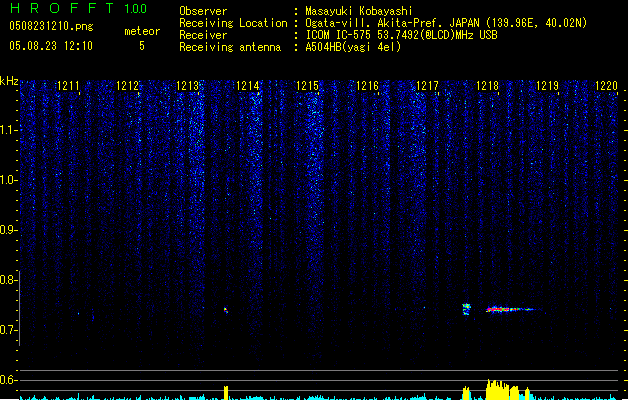The height and width of the screenshot is (400, 629).
Task: Click the short meteor echo burst before 1218
Action: coord(466,309)
